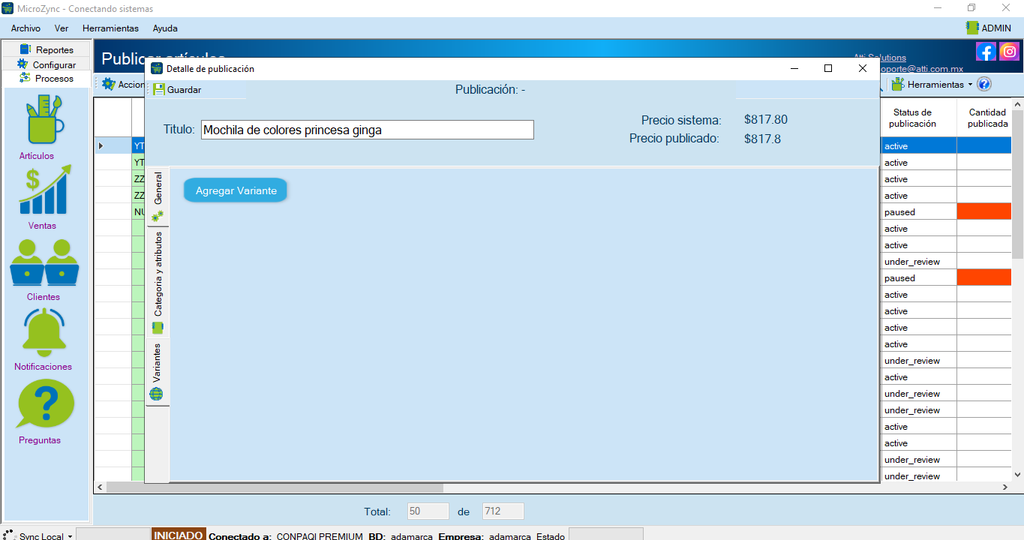Click the row selector arrow of first grid row
This screenshot has height=540, width=1024.
pos(101,146)
